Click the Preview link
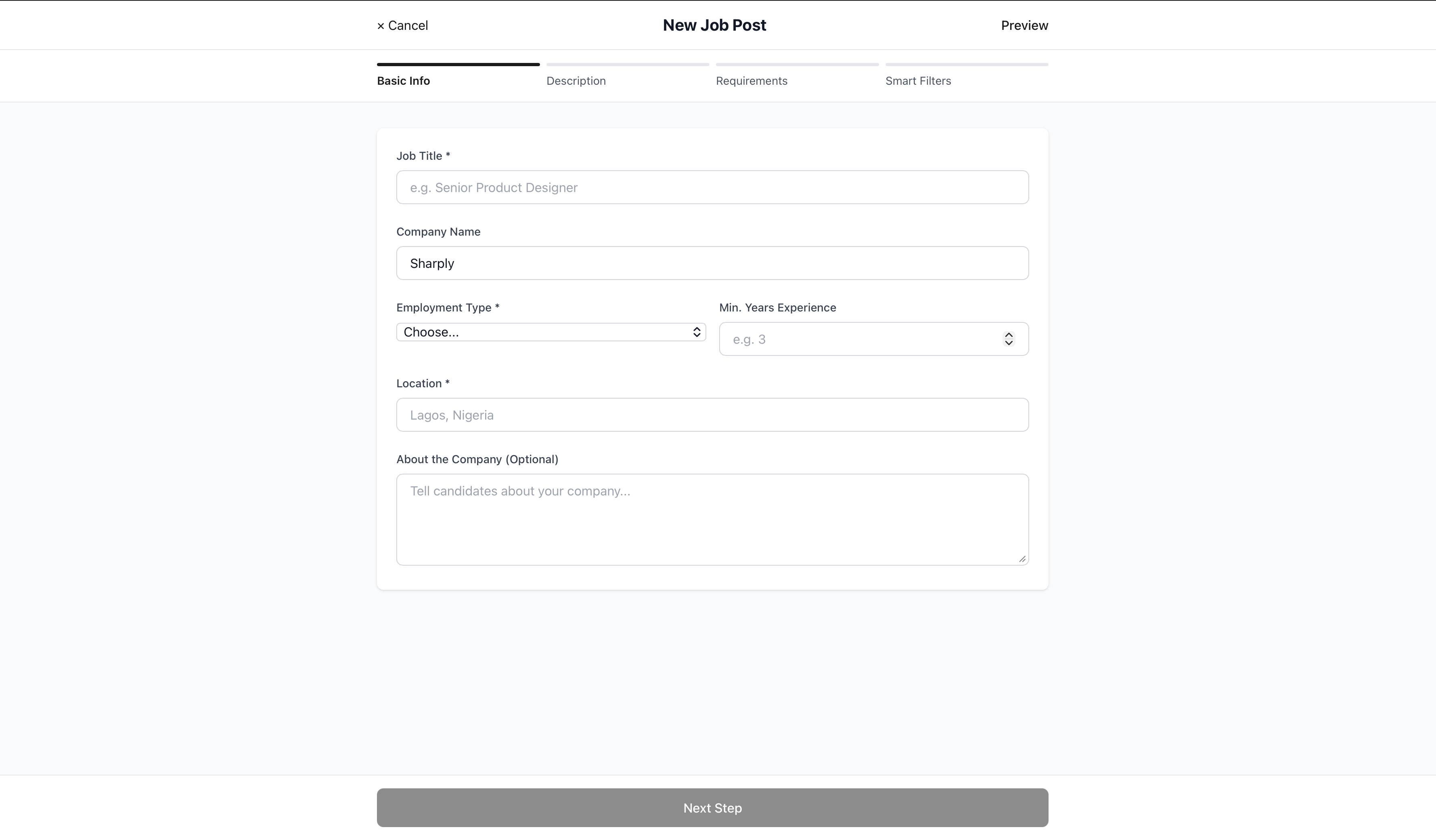This screenshot has width=1436, height=840. pos(1024,25)
